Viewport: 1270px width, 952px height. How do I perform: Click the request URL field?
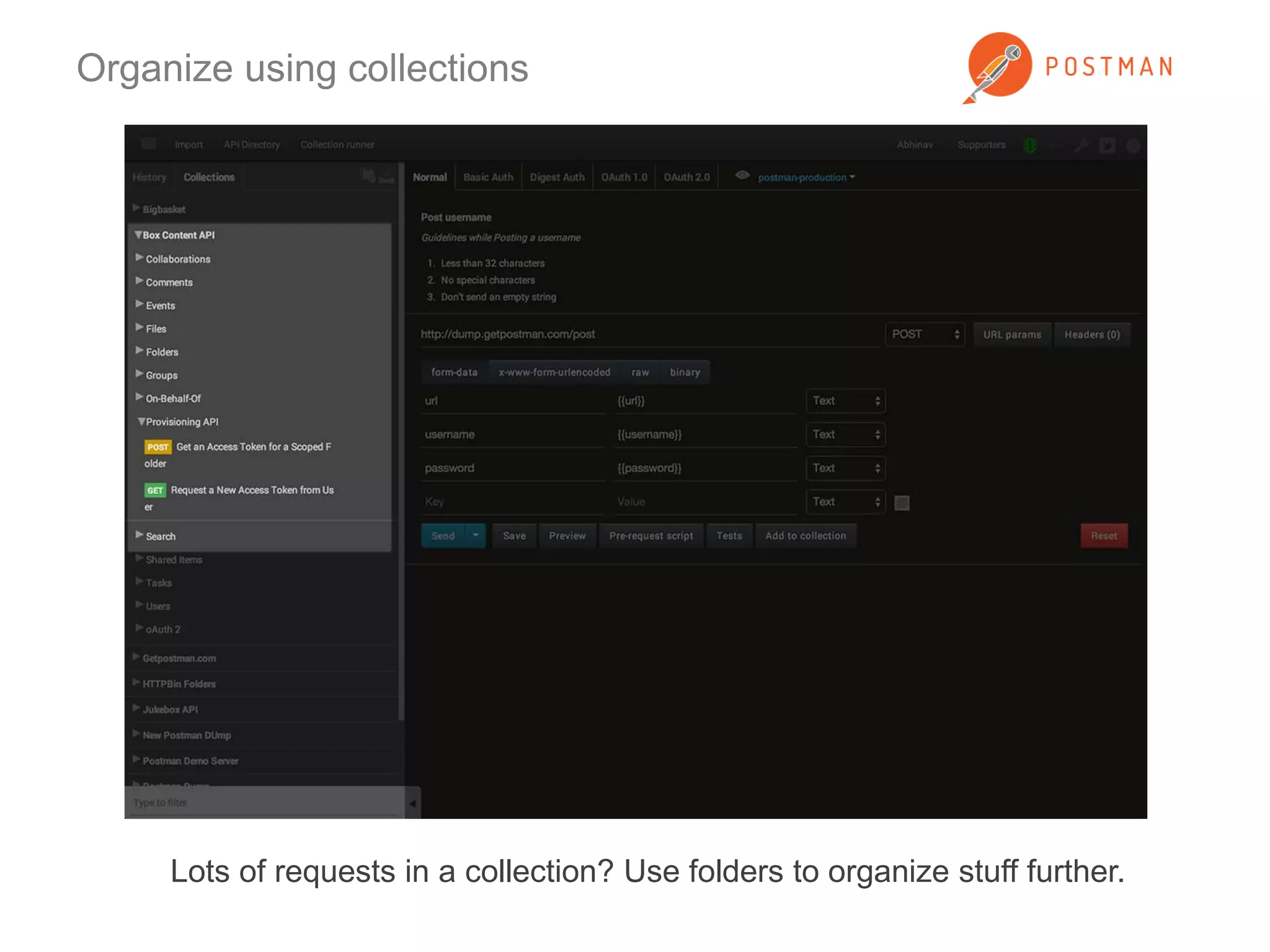click(x=649, y=335)
